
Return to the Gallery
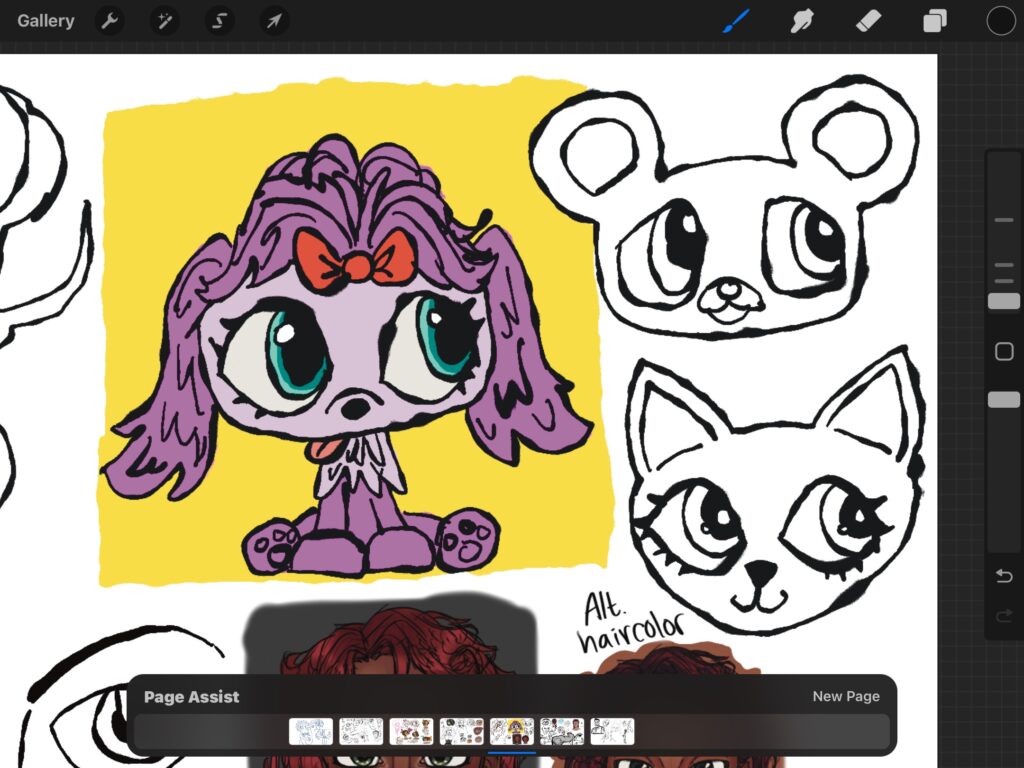(x=46, y=21)
